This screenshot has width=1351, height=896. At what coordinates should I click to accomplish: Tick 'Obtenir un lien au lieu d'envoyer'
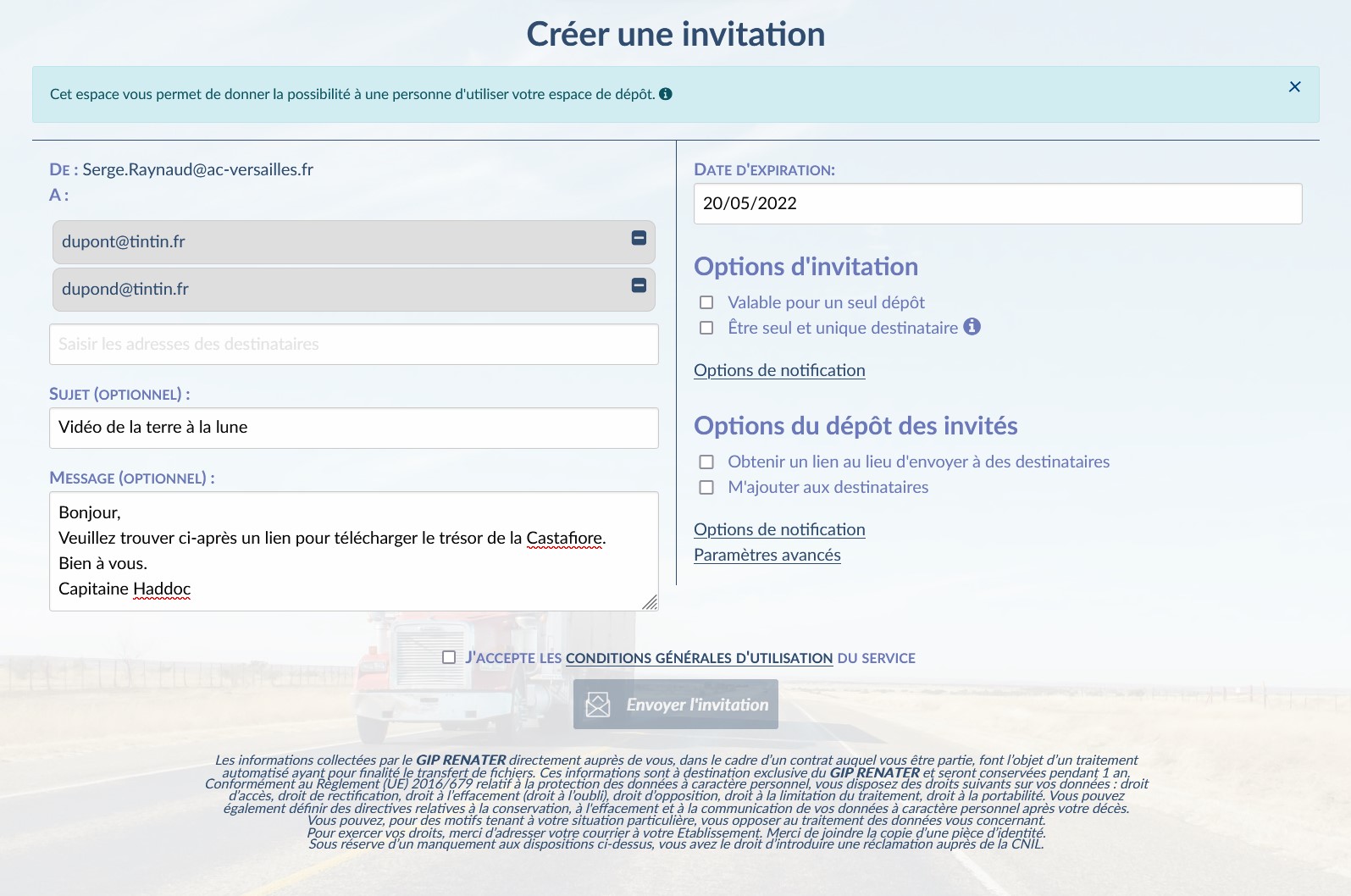tap(706, 462)
